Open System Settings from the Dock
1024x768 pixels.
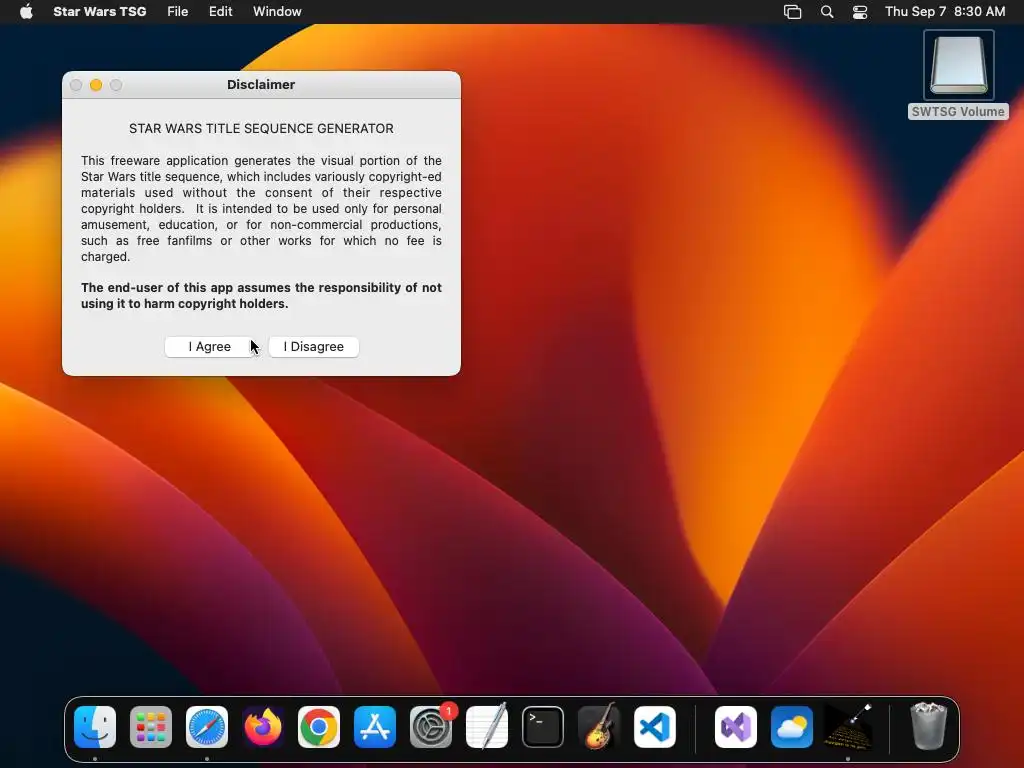coord(431,727)
